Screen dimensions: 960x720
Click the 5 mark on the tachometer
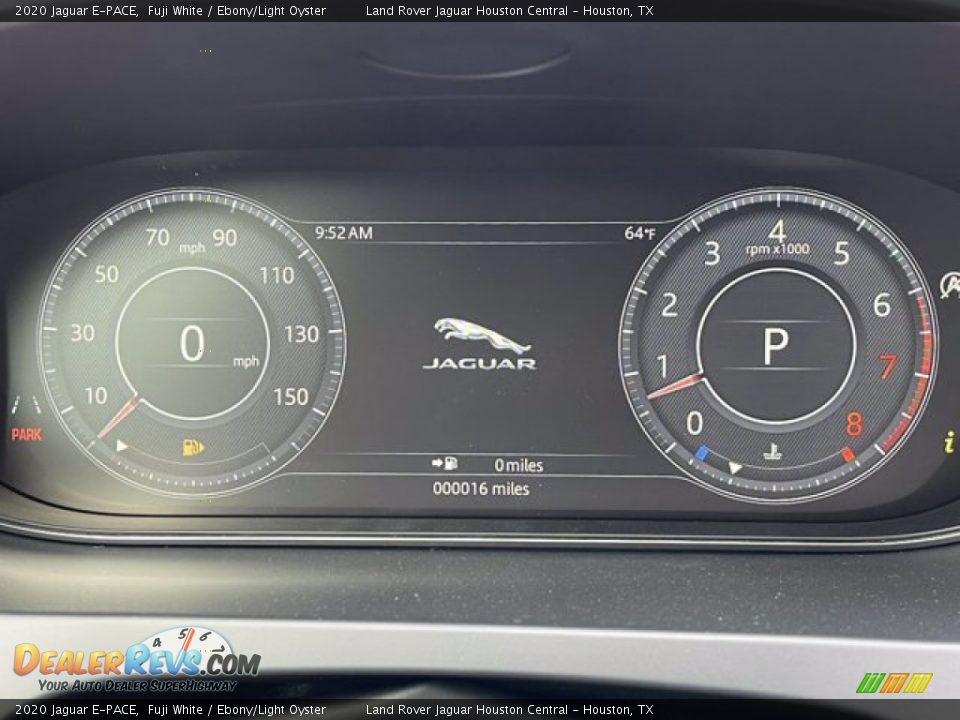(x=842, y=253)
